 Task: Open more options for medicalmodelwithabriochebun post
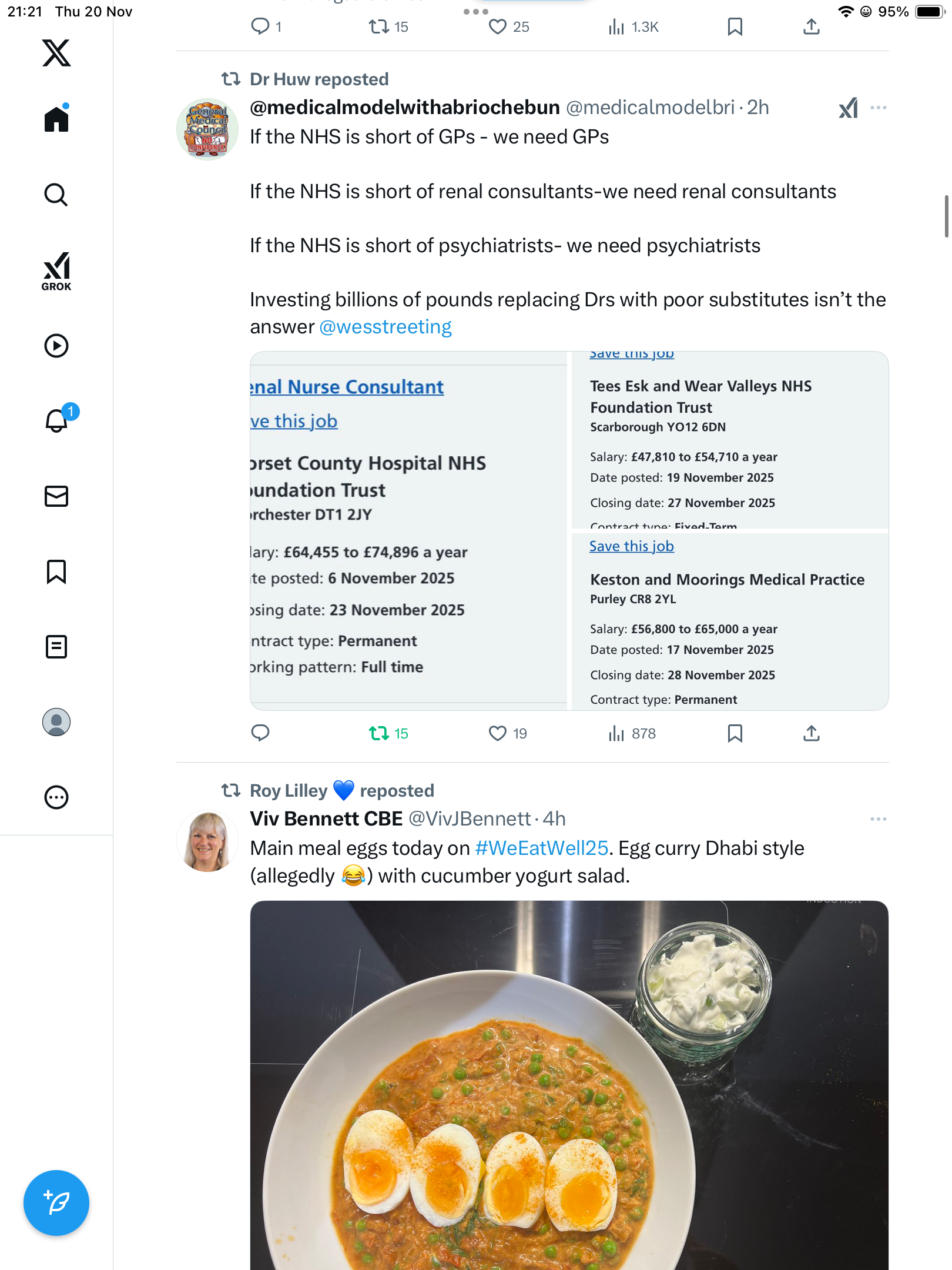[878, 108]
